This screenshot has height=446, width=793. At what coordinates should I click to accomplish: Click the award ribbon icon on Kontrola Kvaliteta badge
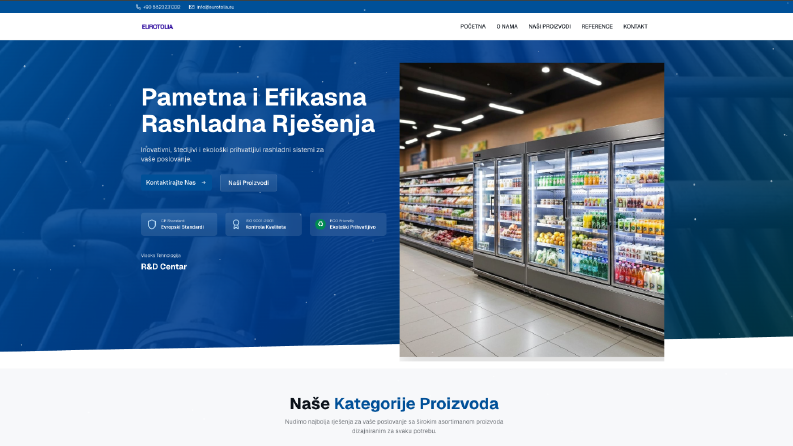[x=236, y=225]
